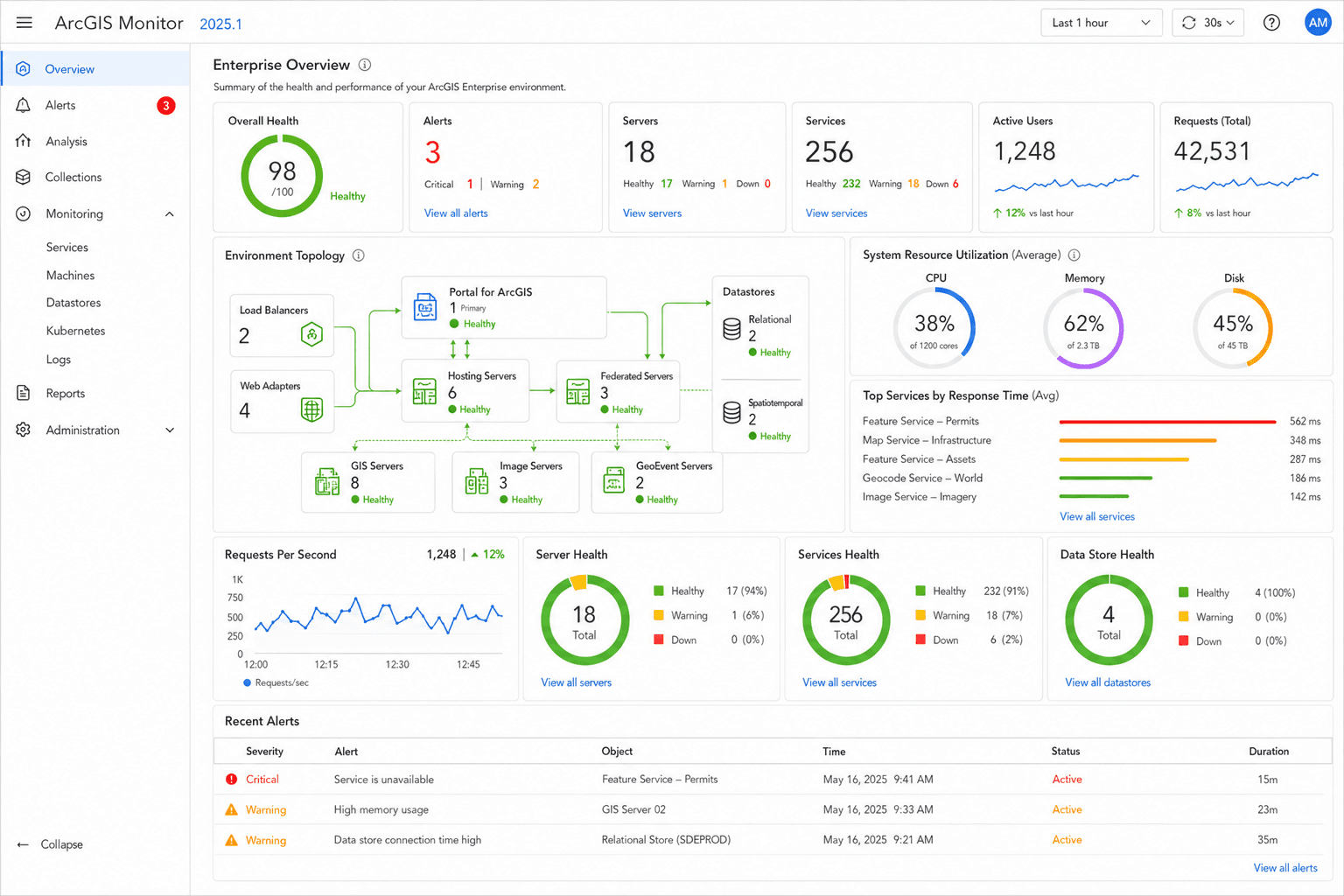Viewport: 1344px width, 896px height.
Task: Click the Administration gear icon
Action: click(24, 430)
